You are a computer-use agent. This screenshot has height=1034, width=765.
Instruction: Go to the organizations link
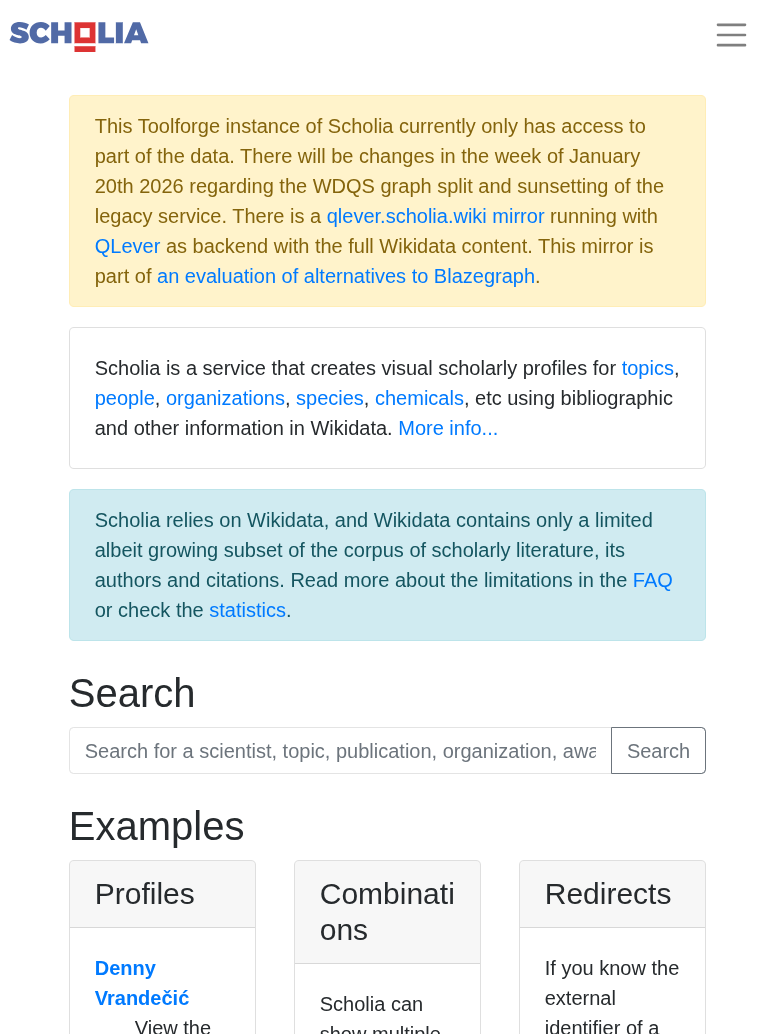[x=225, y=398]
